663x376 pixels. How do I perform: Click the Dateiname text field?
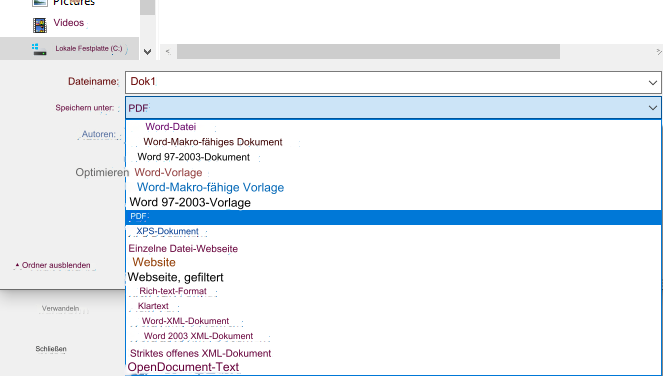coord(385,82)
